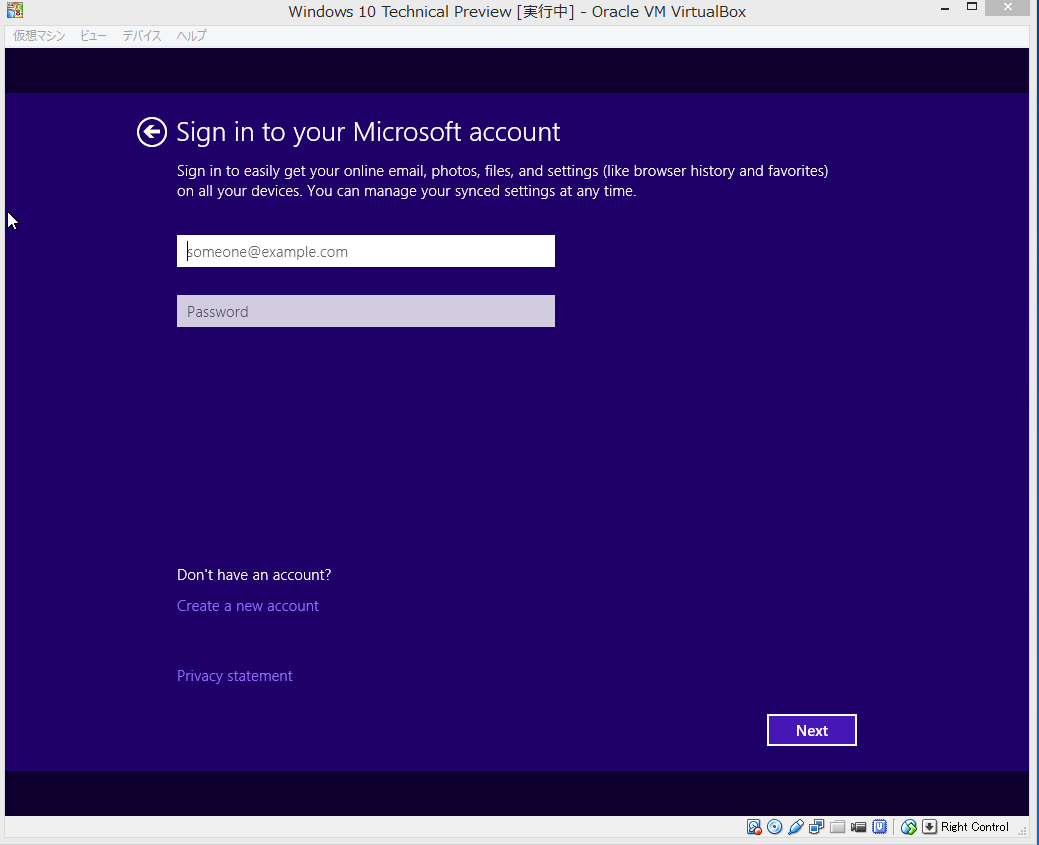The image size is (1039, 845).
Task: Open the Privacy statement link
Action: (x=235, y=676)
